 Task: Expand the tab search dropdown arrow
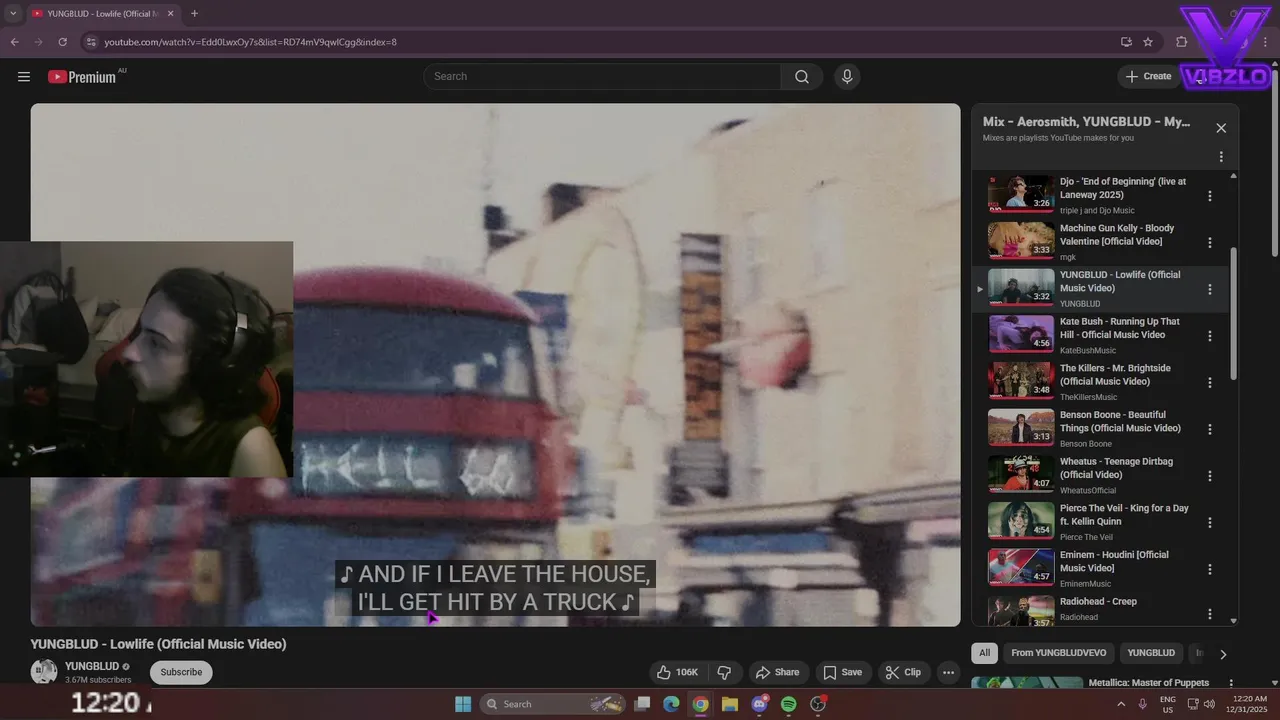13,14
